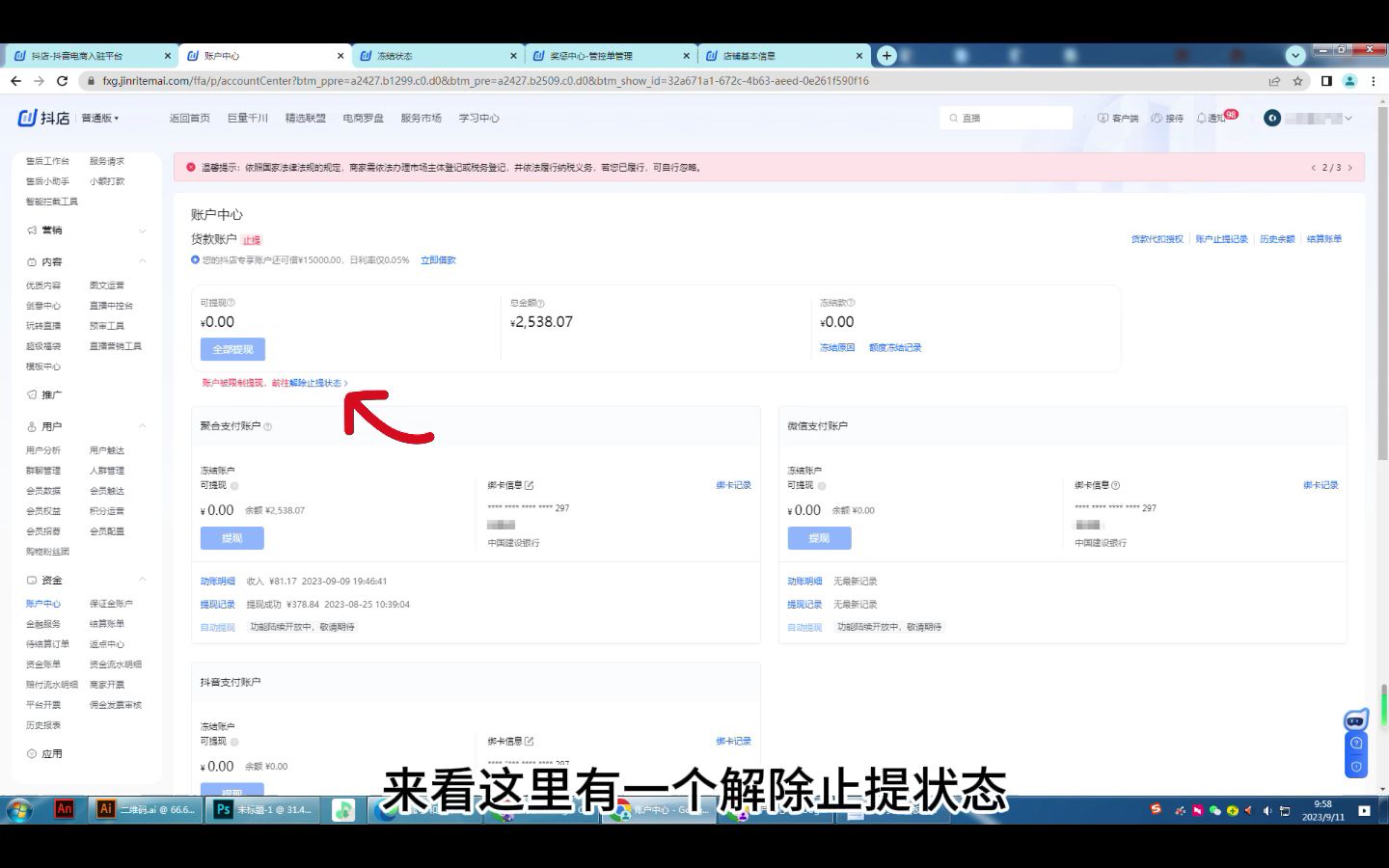
Task: Collapse the 用户 sidebar section
Action: (143, 425)
